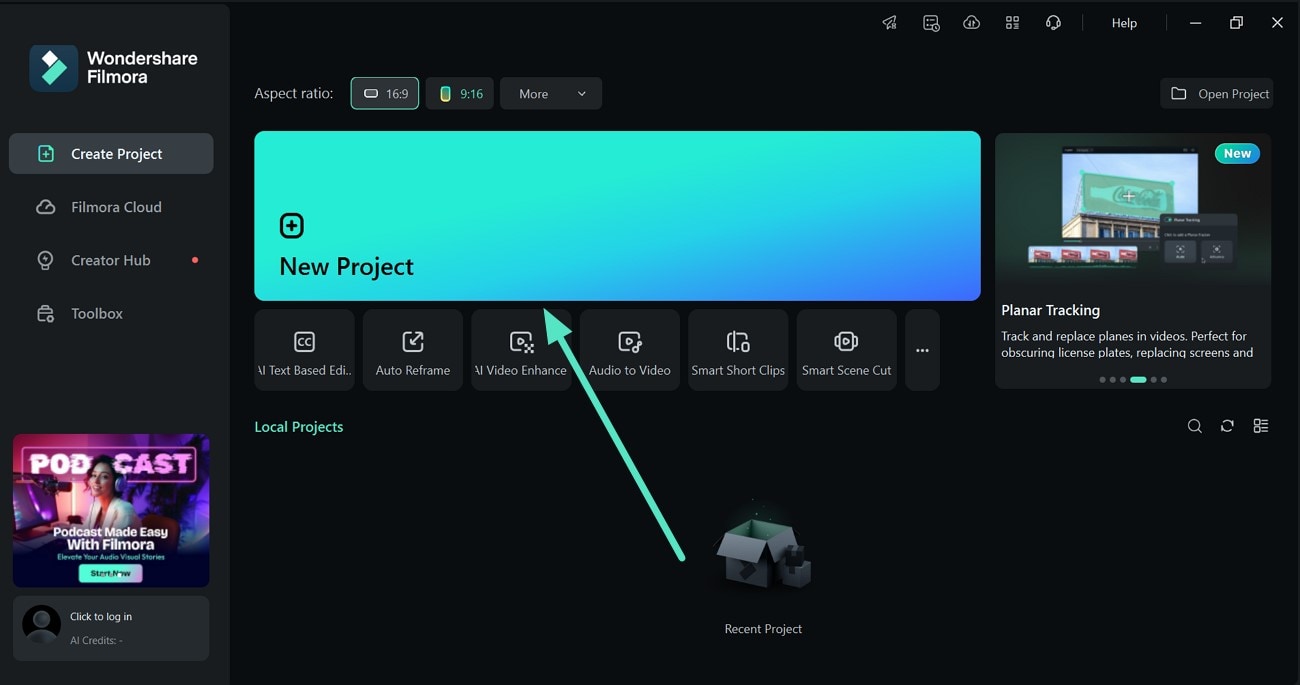
Task: Launch AI Text Based Editing tool
Action: click(304, 350)
